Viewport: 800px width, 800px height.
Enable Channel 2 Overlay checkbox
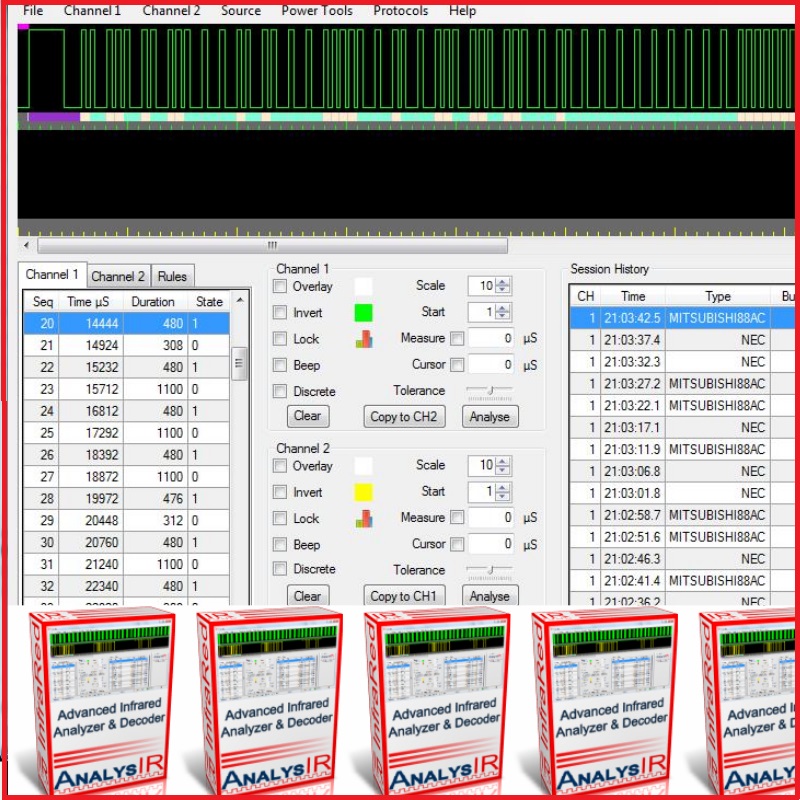click(x=280, y=465)
